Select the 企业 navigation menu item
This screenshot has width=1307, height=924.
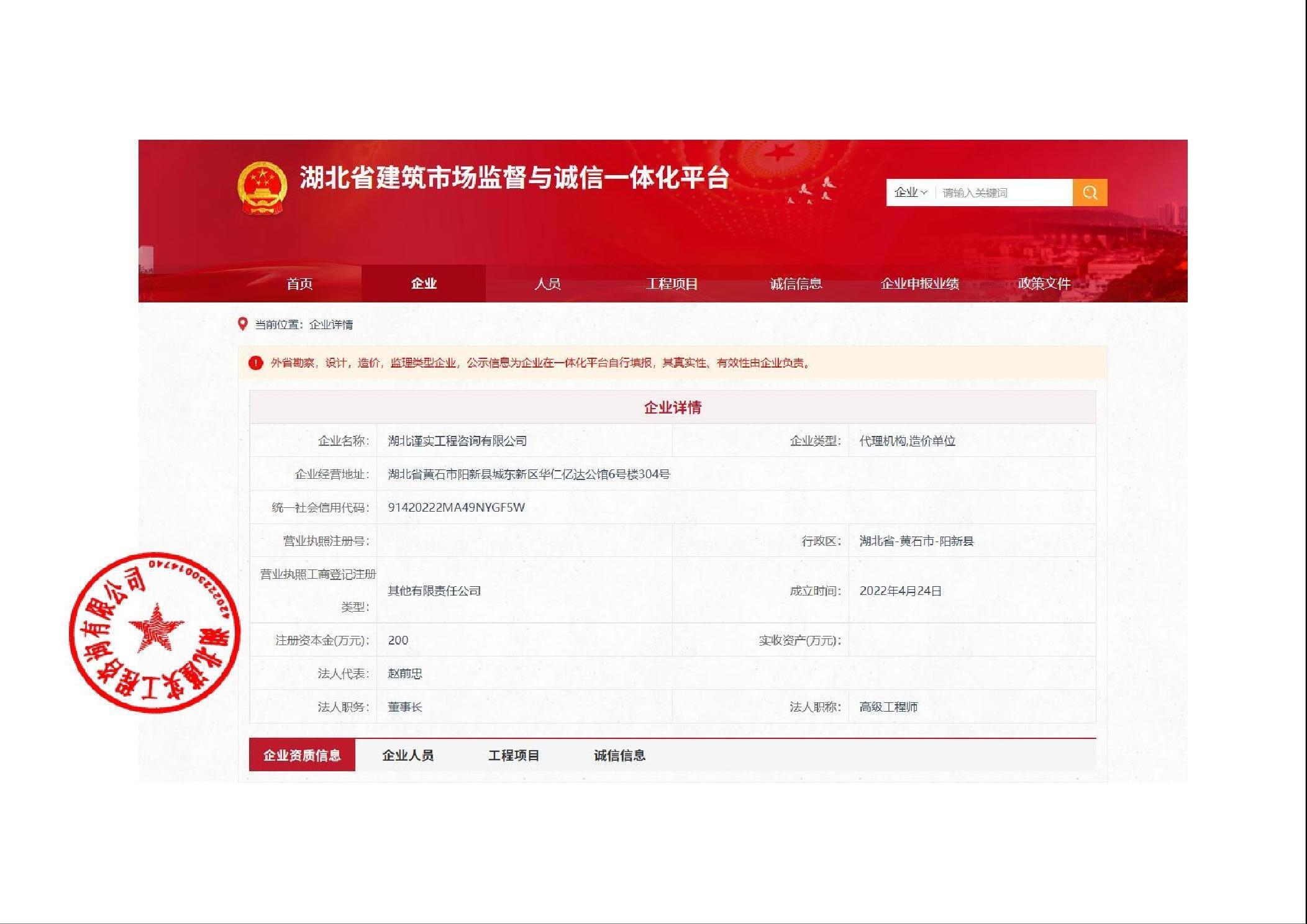[424, 284]
